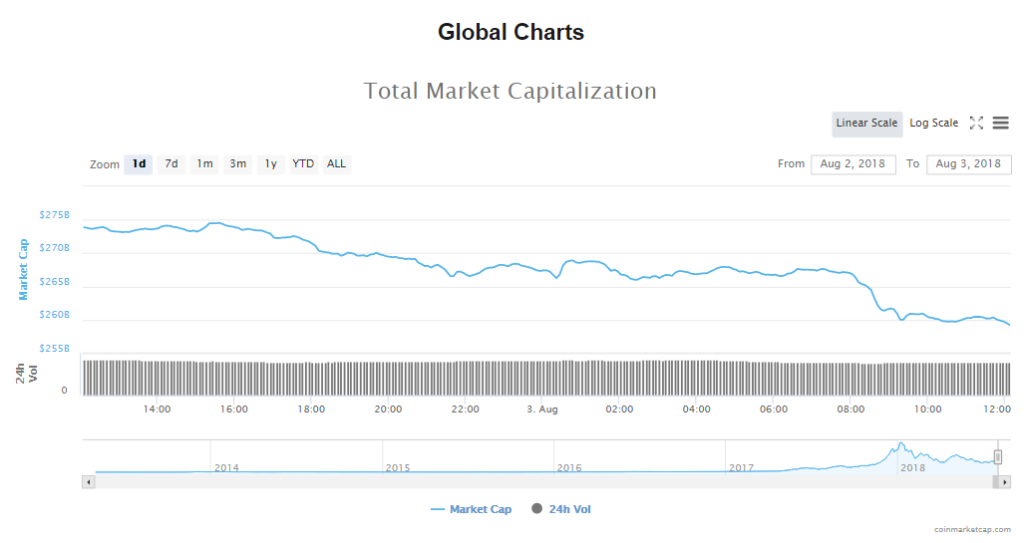Set zoom to 3m
1024x543 pixels.
pos(238,164)
